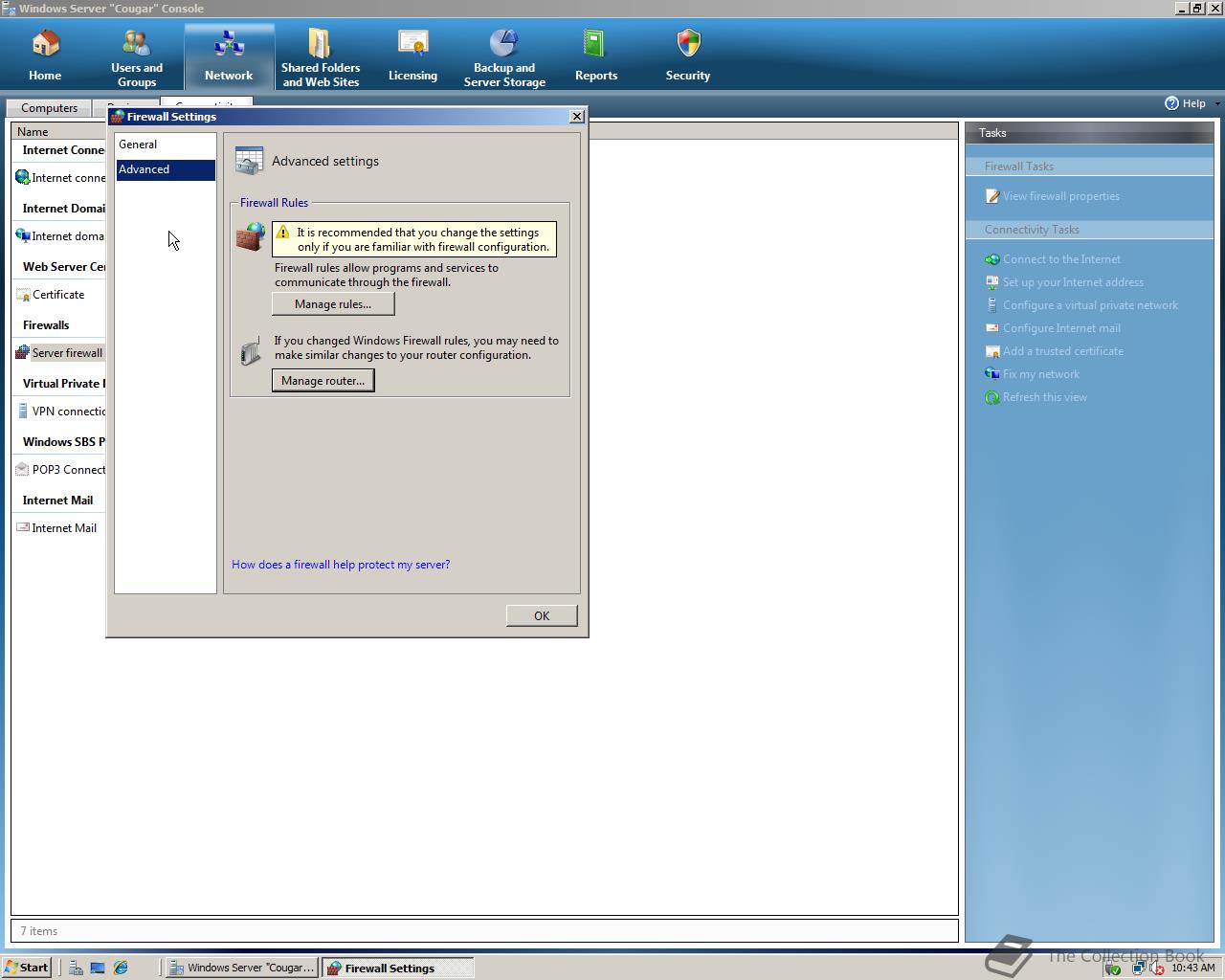Image resolution: width=1225 pixels, height=980 pixels.
Task: Expand the Help dropdown arrow
Action: (x=1217, y=103)
